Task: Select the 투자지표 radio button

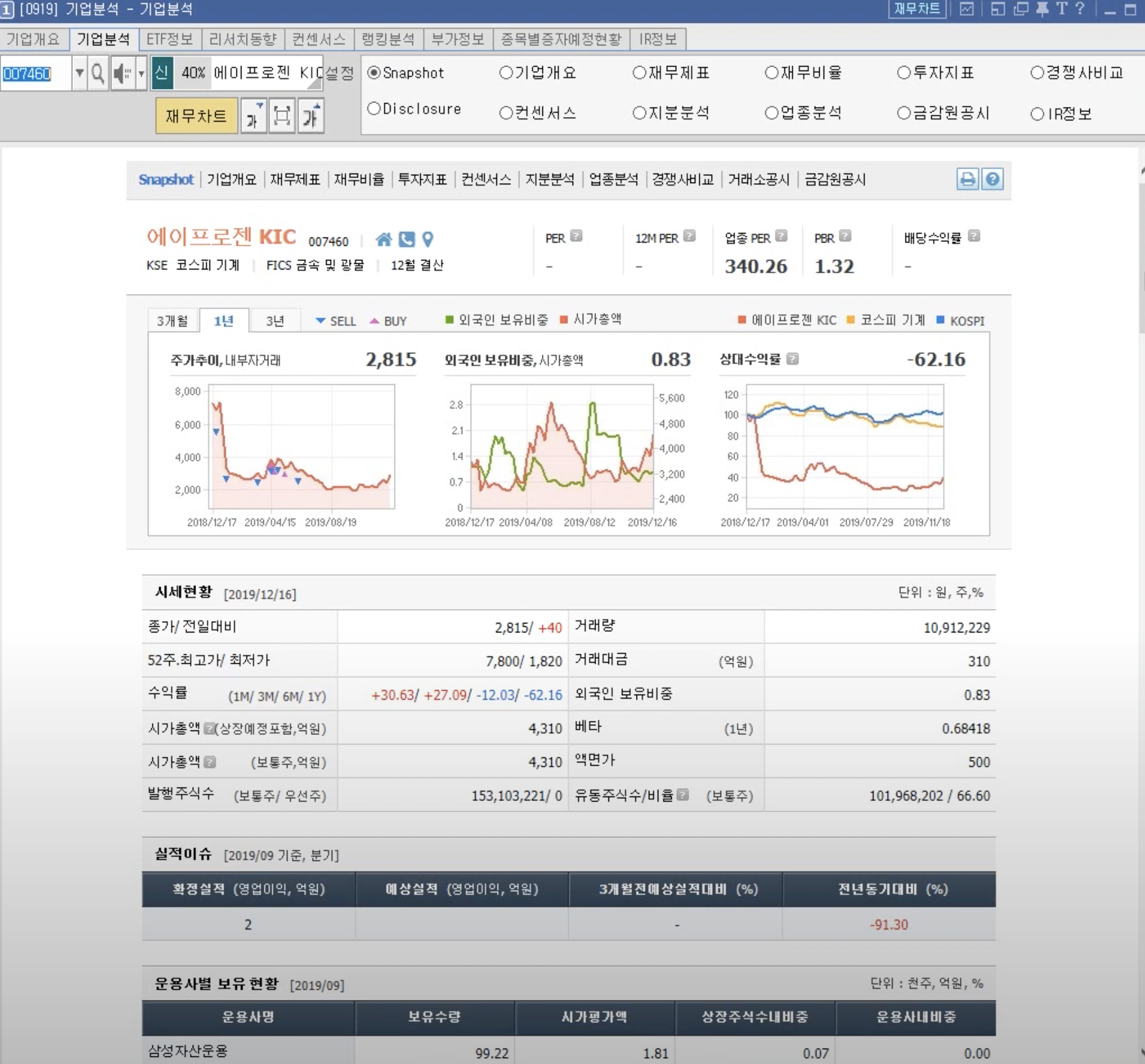Action: (904, 73)
